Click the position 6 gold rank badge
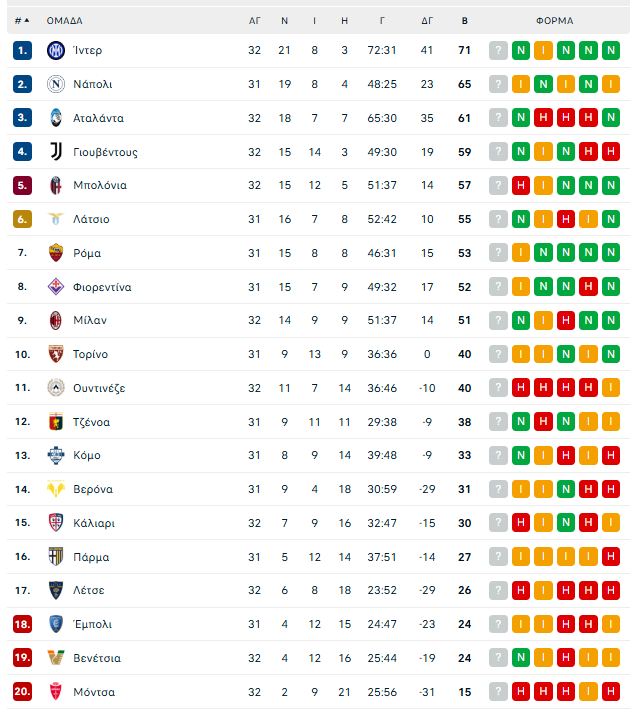634x718 pixels. tap(22, 219)
